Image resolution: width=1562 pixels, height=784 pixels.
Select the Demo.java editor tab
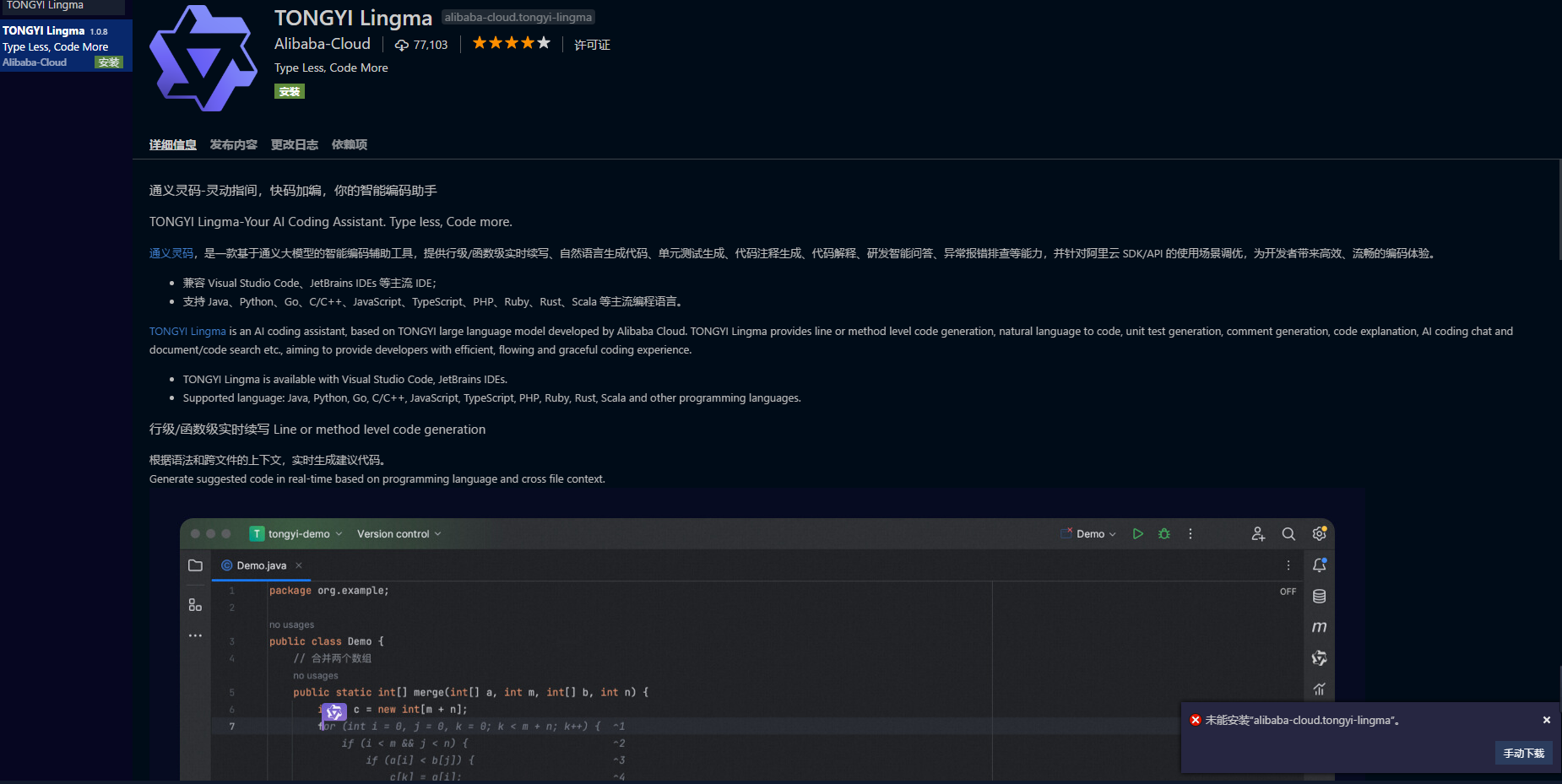(261, 565)
